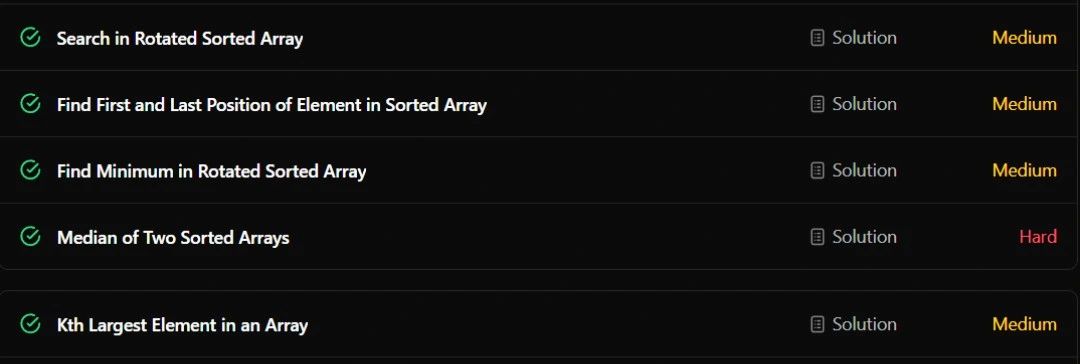
Task: Open Find First and Last Position of Element problem
Action: coord(271,105)
